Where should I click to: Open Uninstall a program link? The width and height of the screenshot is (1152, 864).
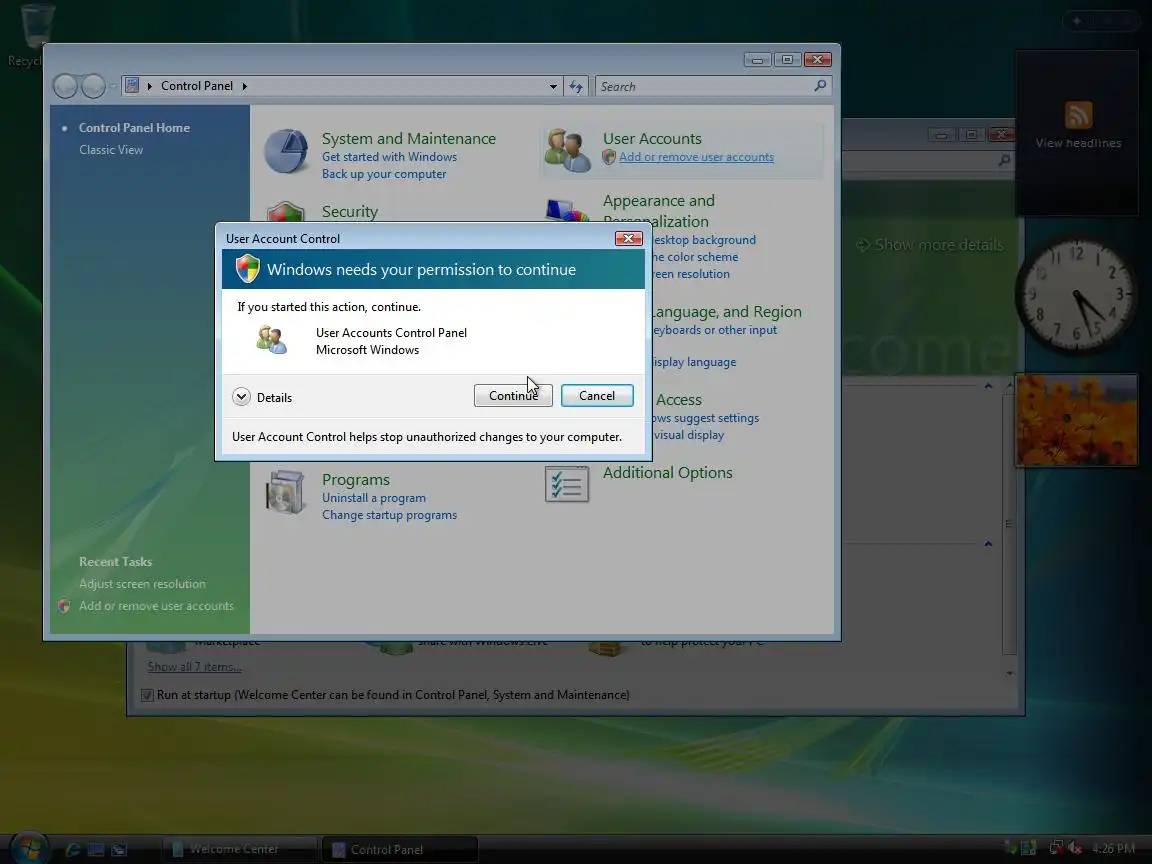[x=373, y=497]
